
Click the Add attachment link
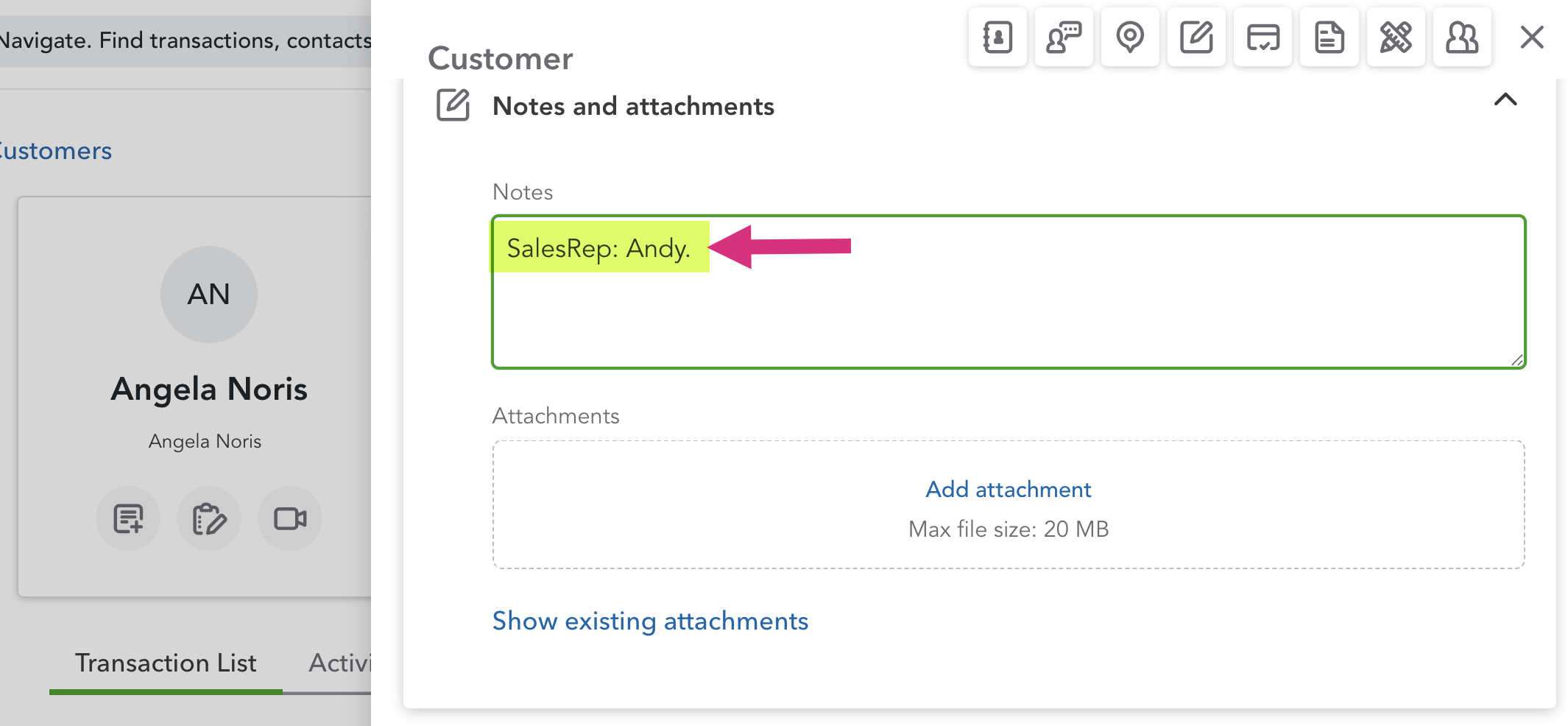click(1009, 490)
